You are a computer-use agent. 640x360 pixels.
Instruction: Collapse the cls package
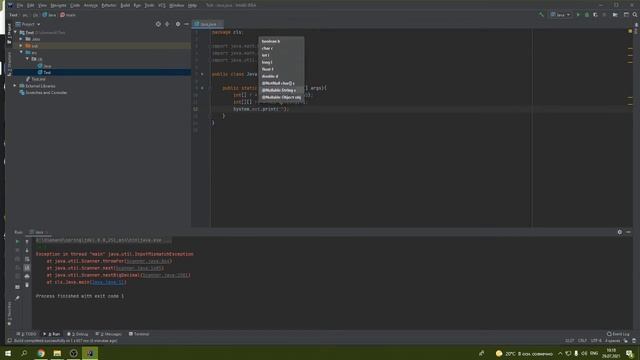[27, 59]
